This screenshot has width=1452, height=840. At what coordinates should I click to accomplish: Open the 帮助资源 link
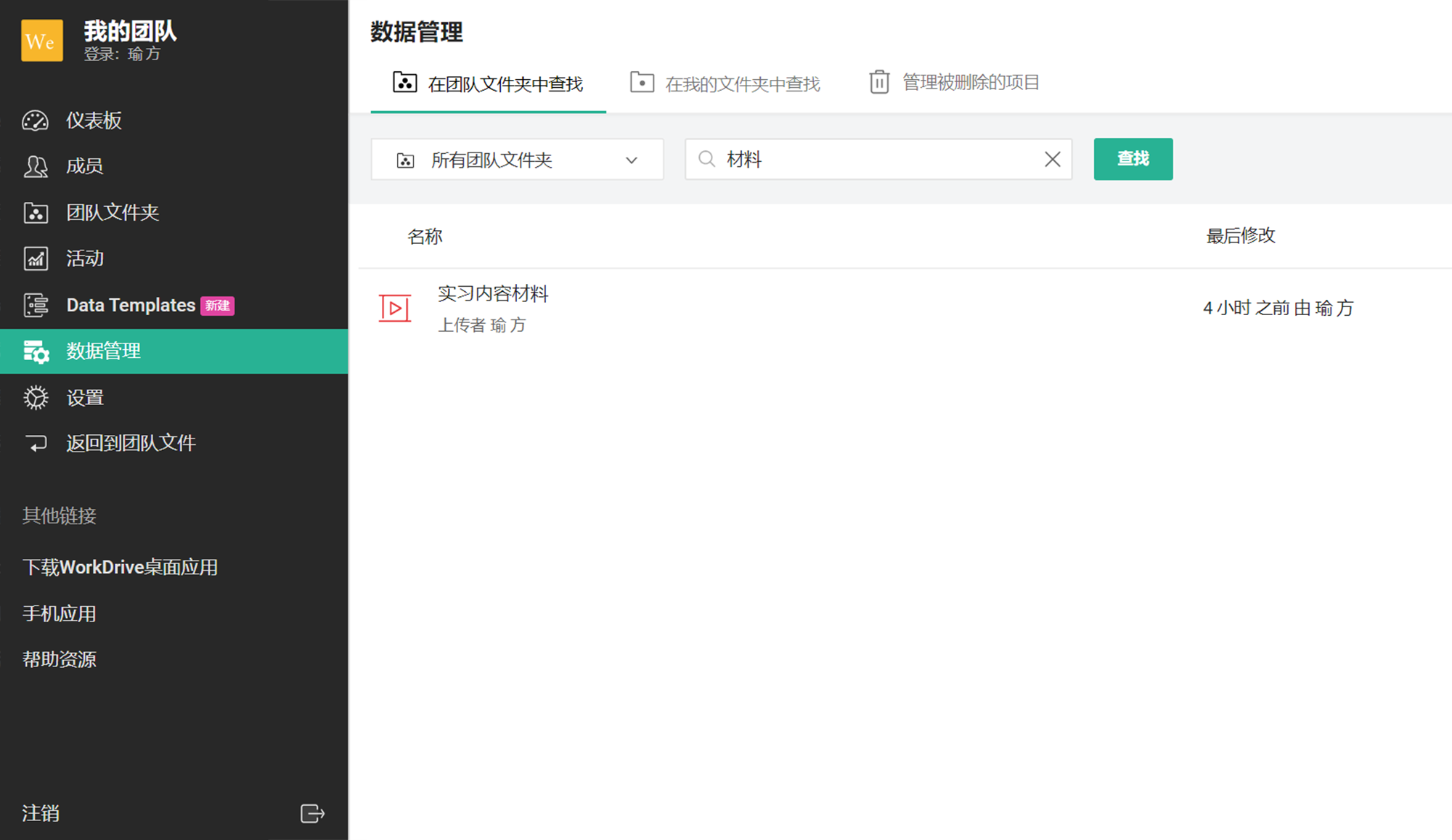coord(60,659)
